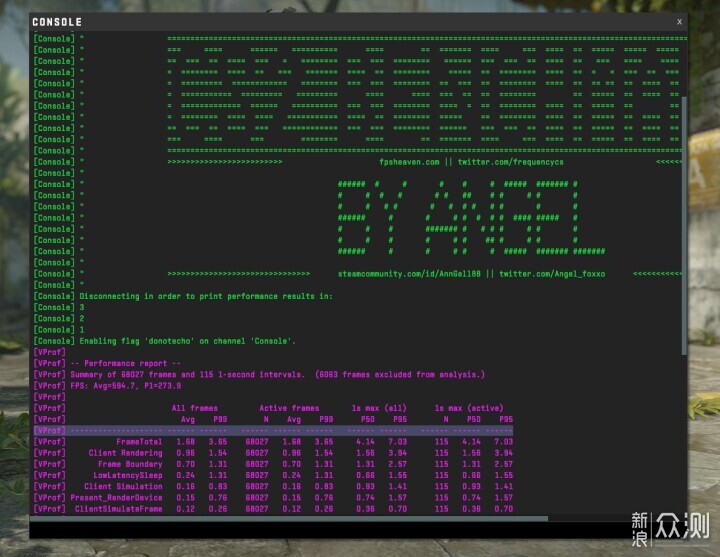Click the 'Active frames' column header

(289, 408)
